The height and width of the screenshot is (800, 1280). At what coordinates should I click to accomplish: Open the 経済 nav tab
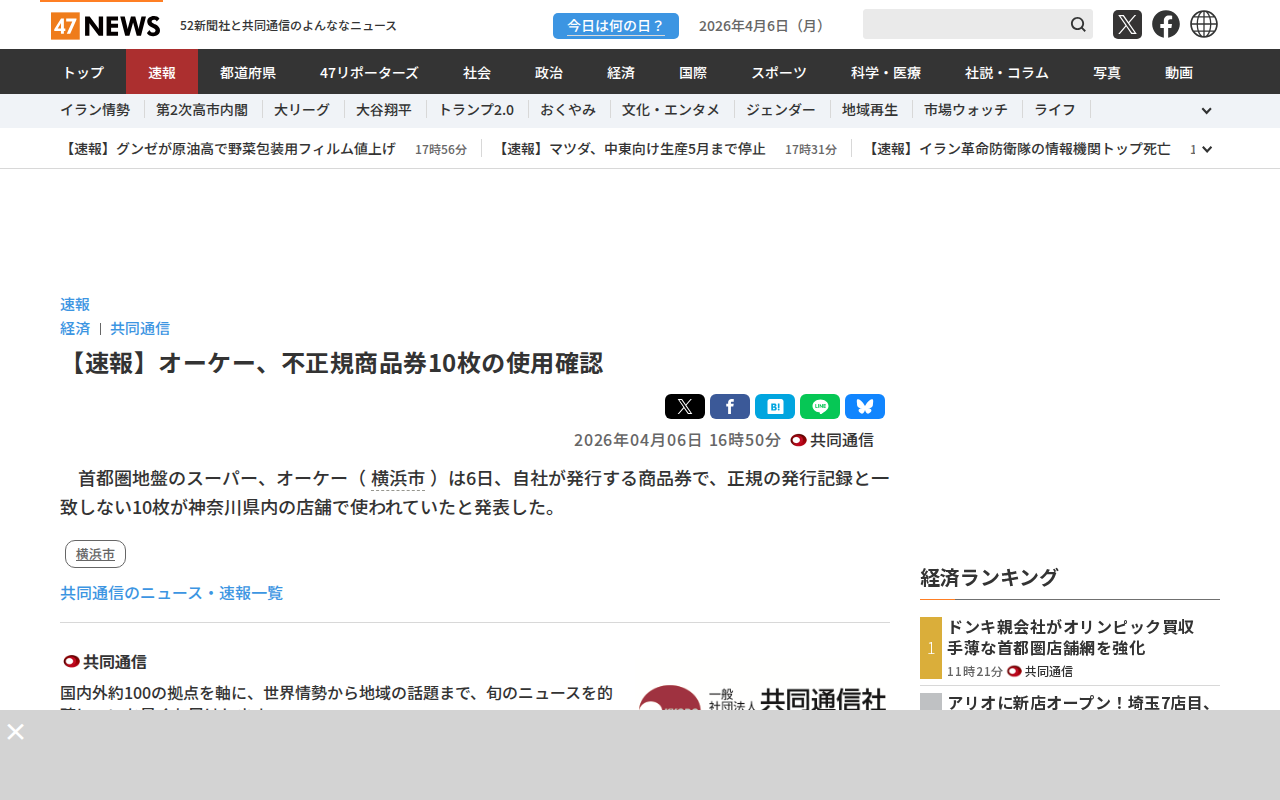[x=621, y=72]
